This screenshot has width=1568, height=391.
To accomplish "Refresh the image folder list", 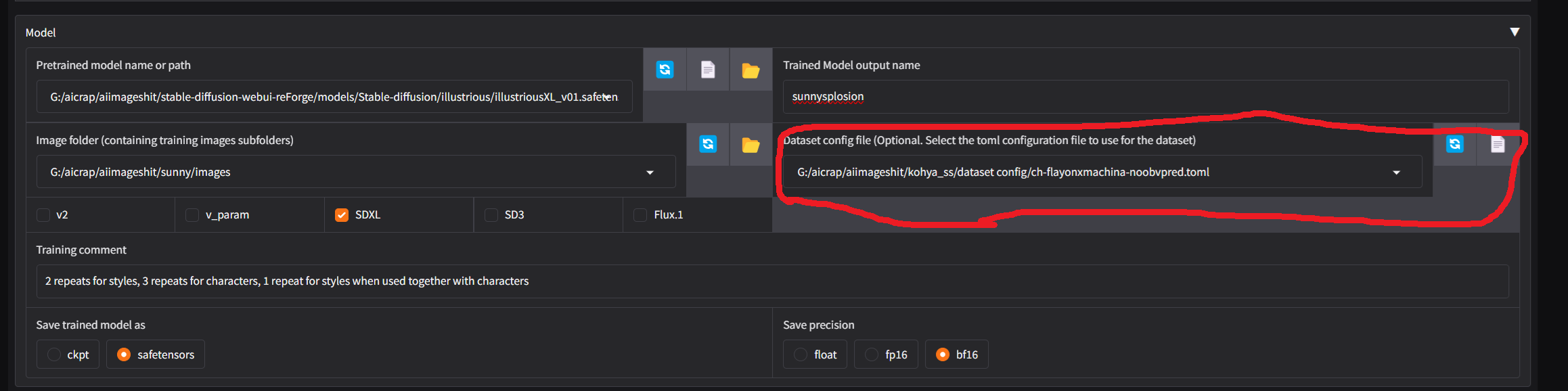I will point(708,144).
